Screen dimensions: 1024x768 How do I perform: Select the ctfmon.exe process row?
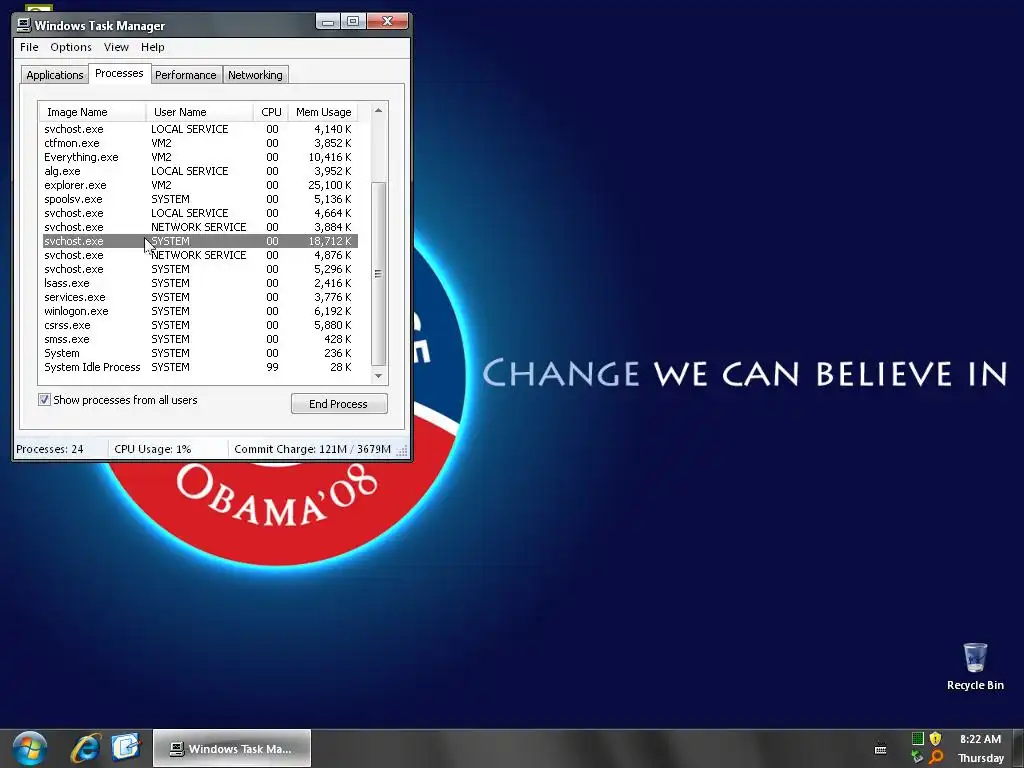[200, 143]
